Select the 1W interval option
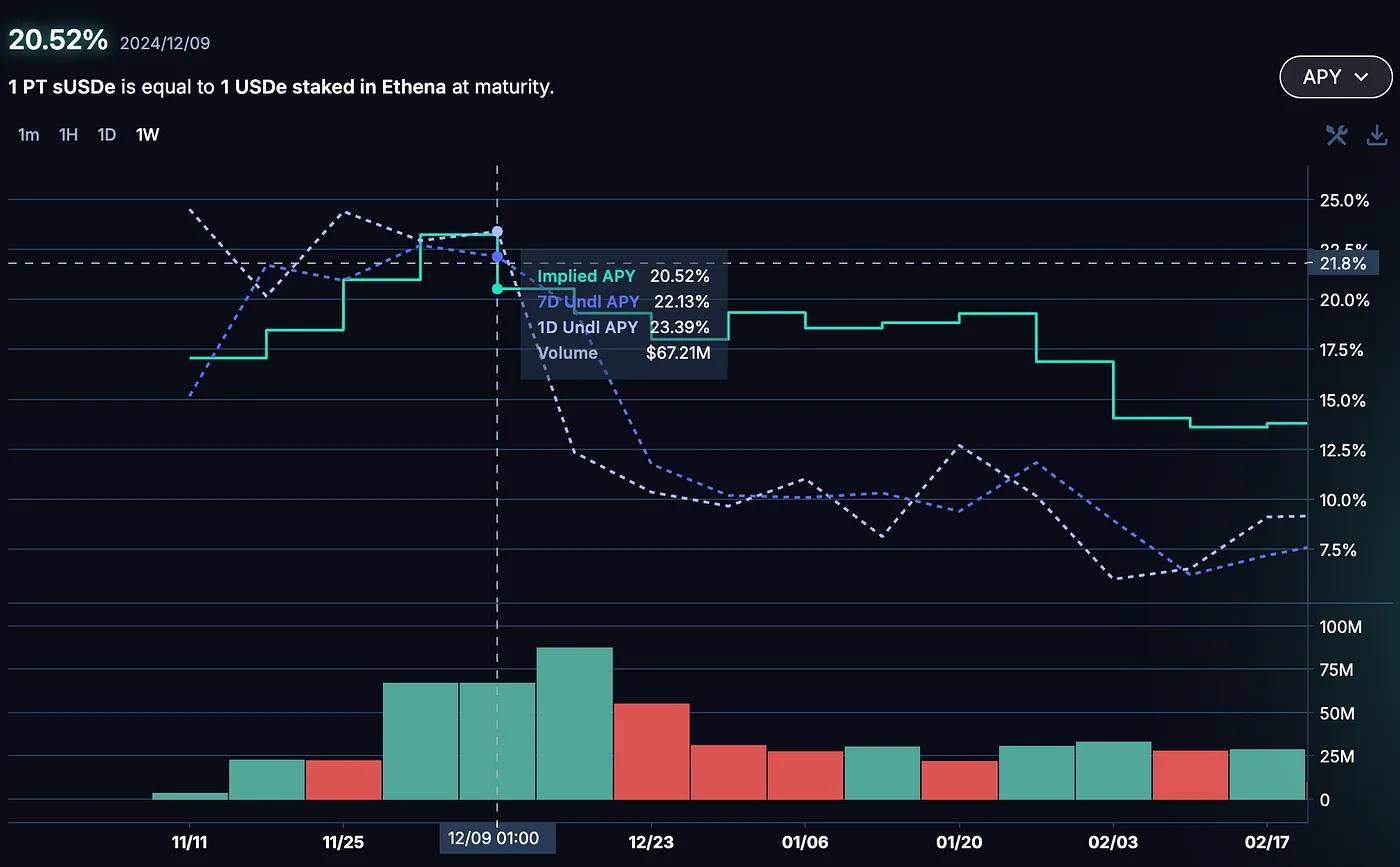This screenshot has width=1400, height=867. click(x=147, y=135)
